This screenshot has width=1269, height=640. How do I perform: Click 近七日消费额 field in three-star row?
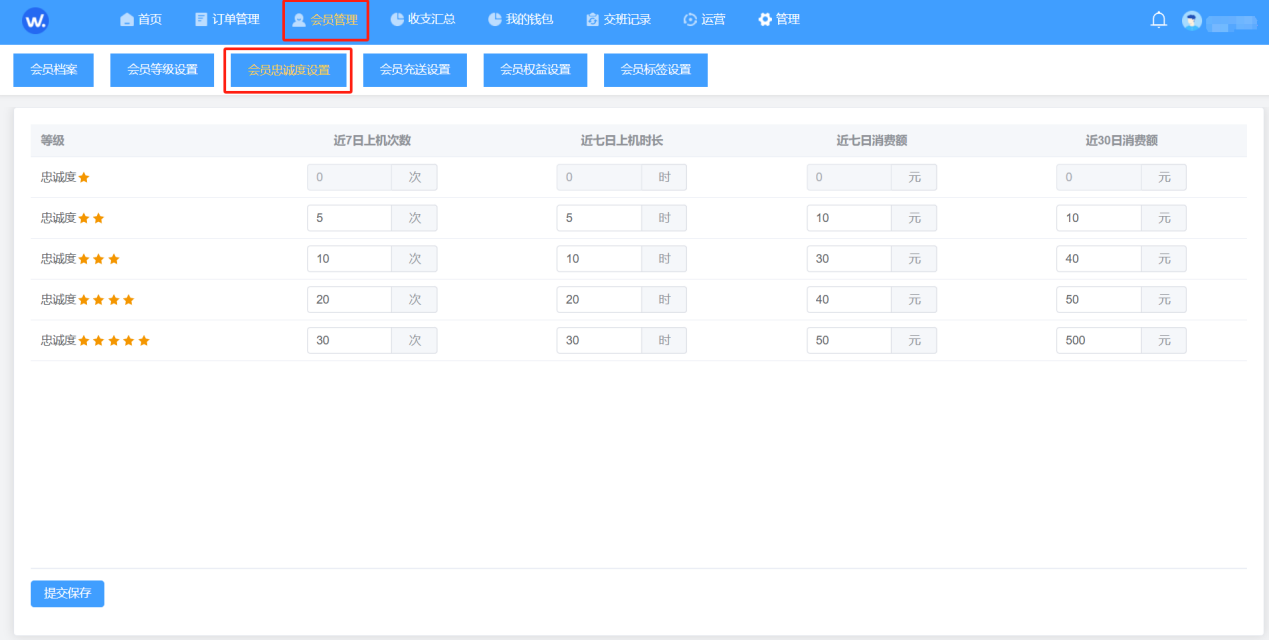[849, 259]
